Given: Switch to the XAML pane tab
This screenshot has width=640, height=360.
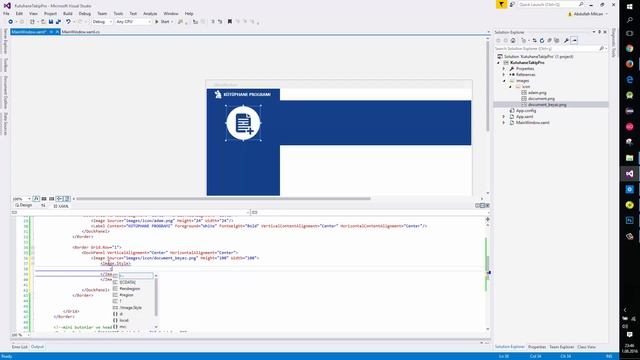Looking at the screenshot, I should 61,206.
